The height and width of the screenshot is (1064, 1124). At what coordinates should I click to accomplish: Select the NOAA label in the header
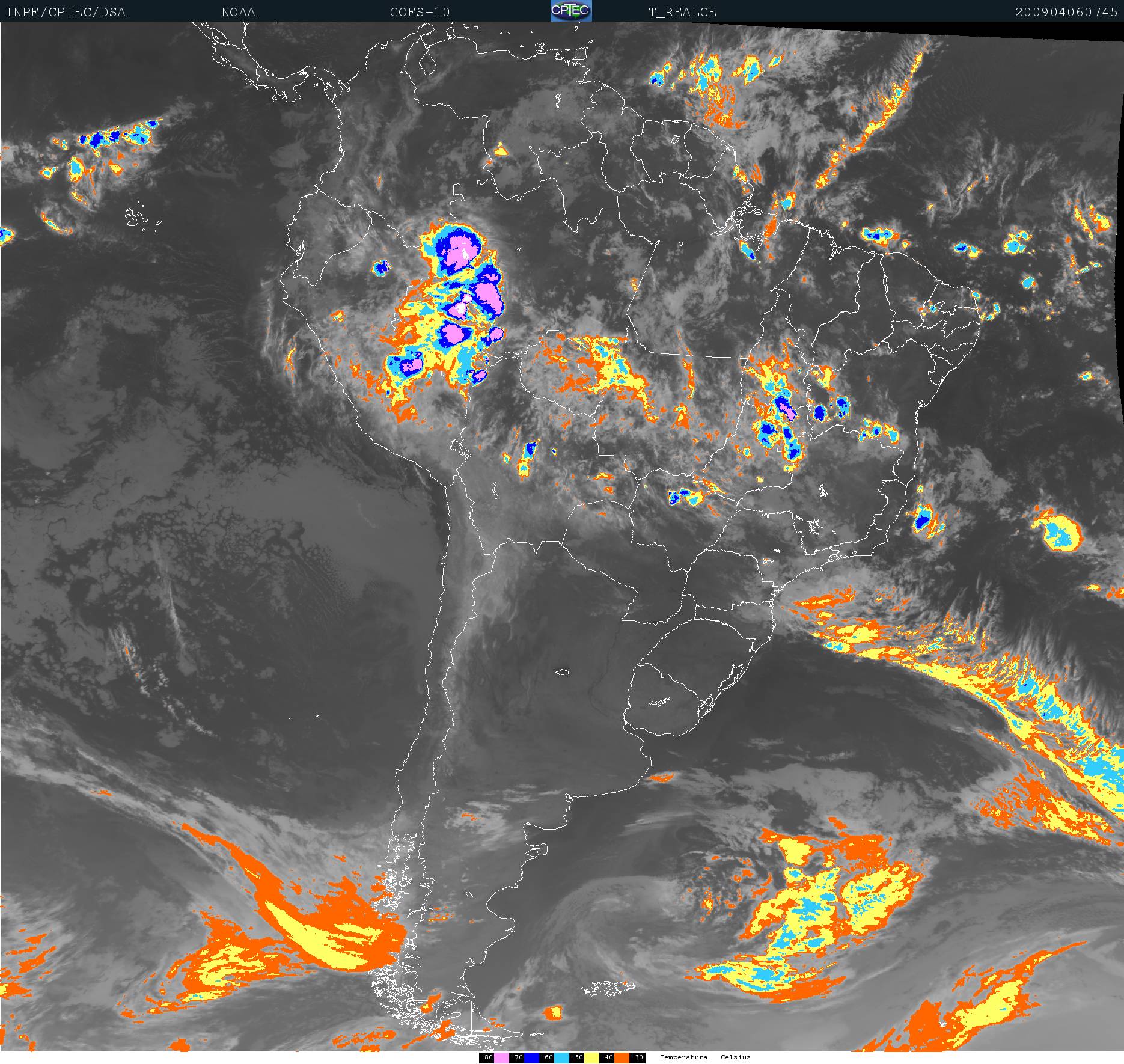tap(238, 12)
